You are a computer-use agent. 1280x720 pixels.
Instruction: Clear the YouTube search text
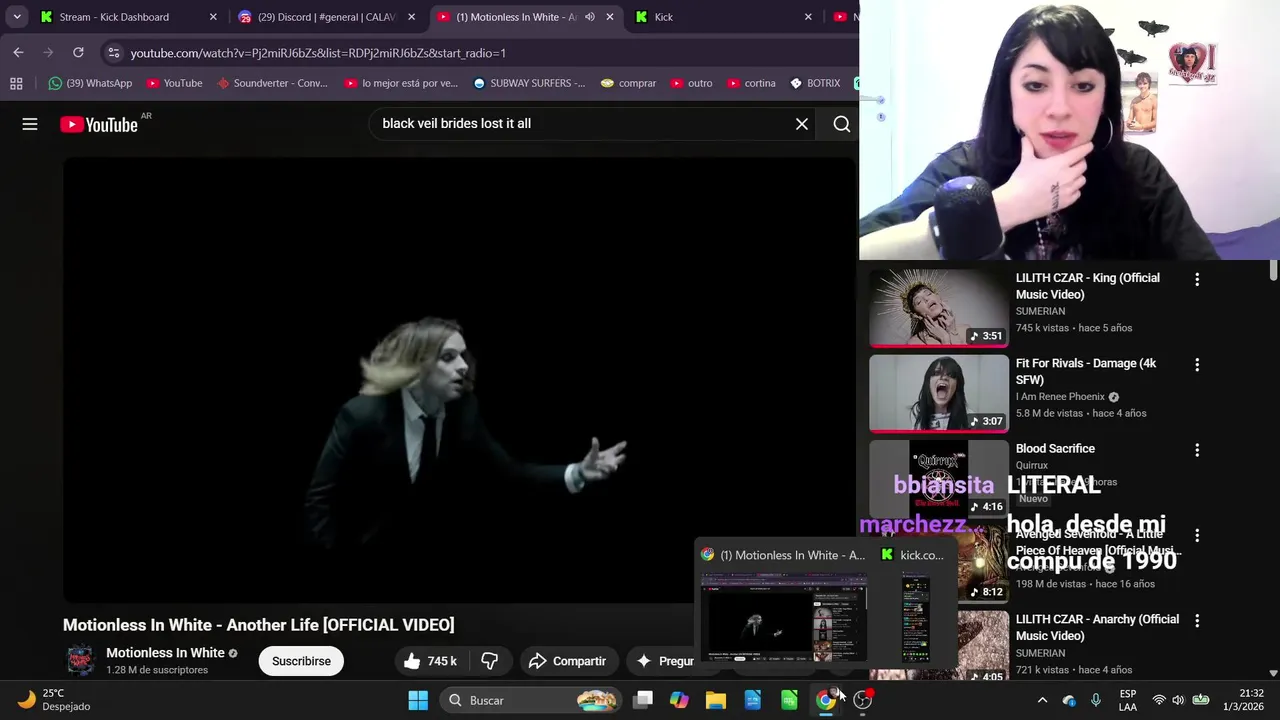802,124
